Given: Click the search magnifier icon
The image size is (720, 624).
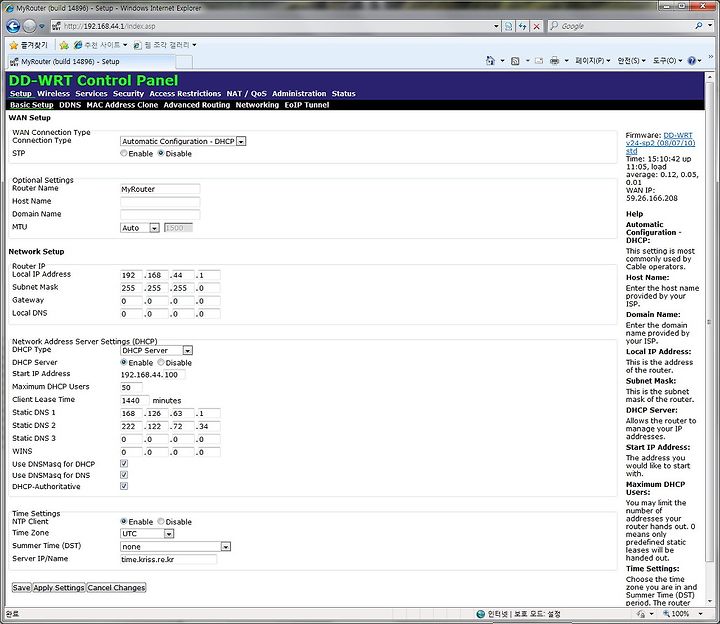Looking at the screenshot, I should pyautogui.click(x=698, y=26).
